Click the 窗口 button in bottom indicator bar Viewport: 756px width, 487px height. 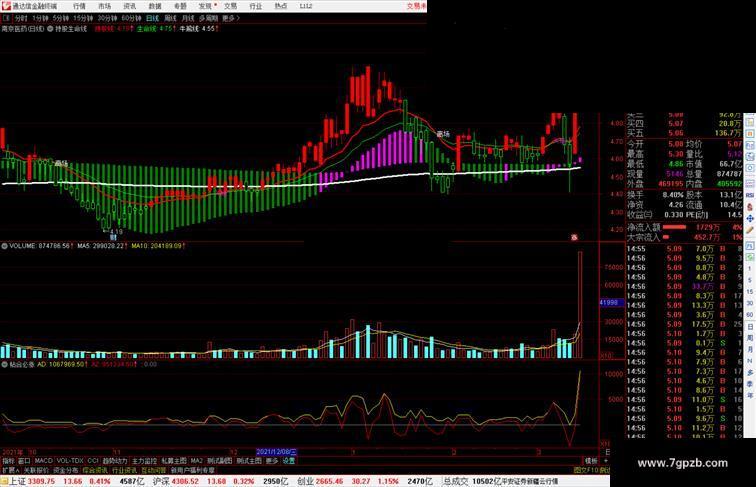[24, 461]
